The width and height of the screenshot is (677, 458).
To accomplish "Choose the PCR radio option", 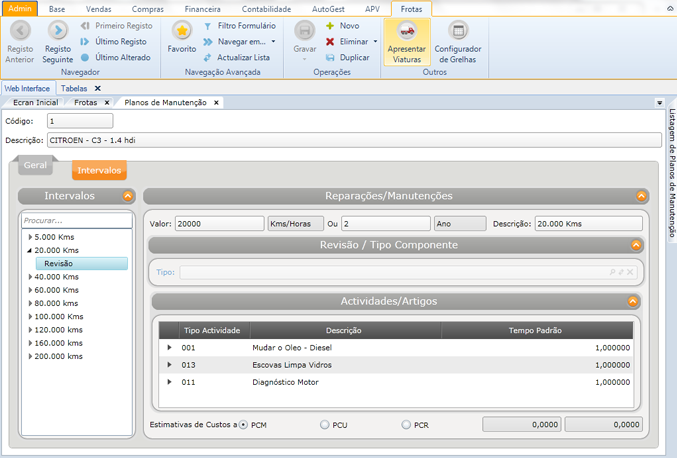I will tap(406, 425).
